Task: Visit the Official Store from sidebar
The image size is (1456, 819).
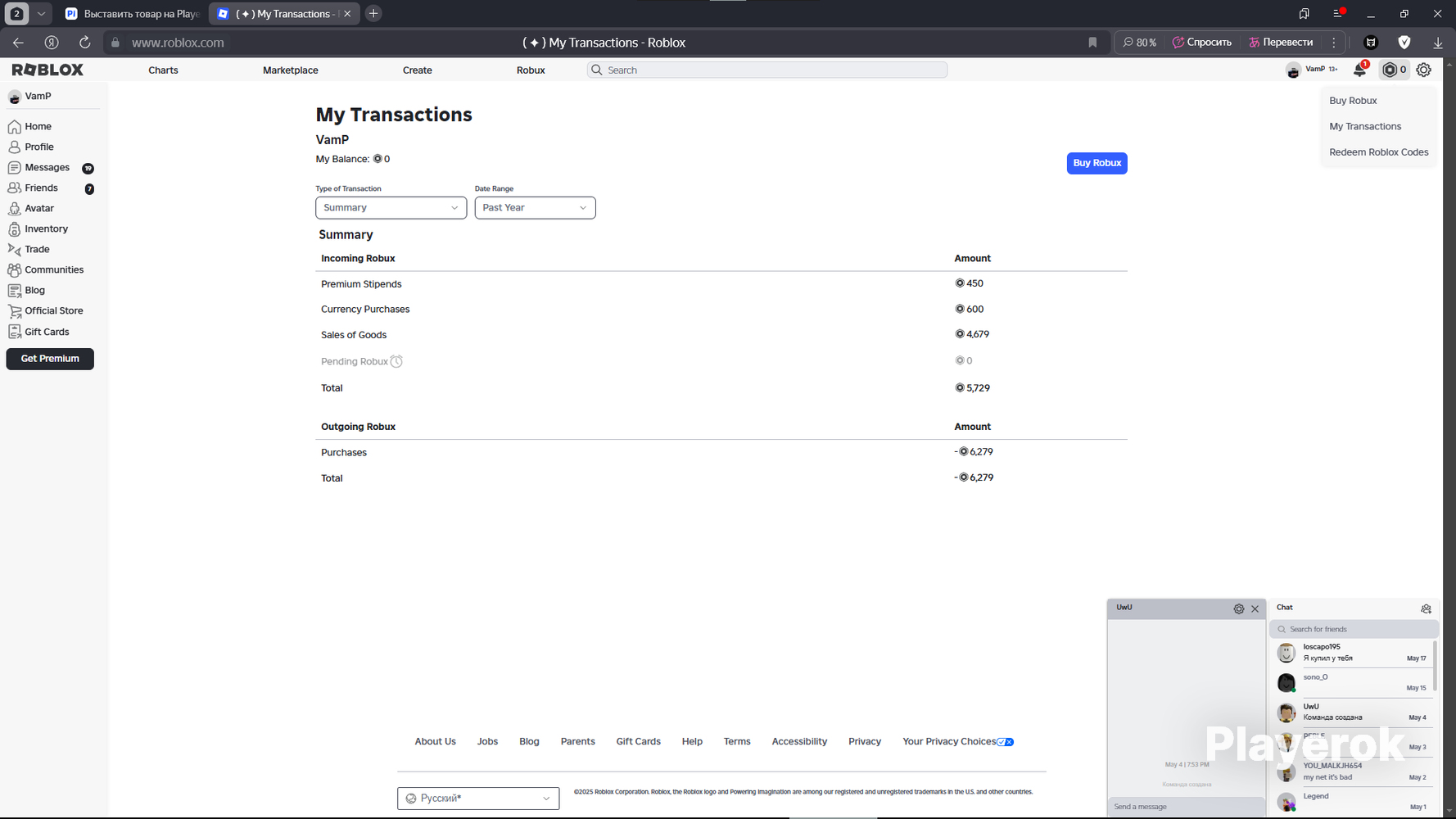Action: click(x=45, y=310)
